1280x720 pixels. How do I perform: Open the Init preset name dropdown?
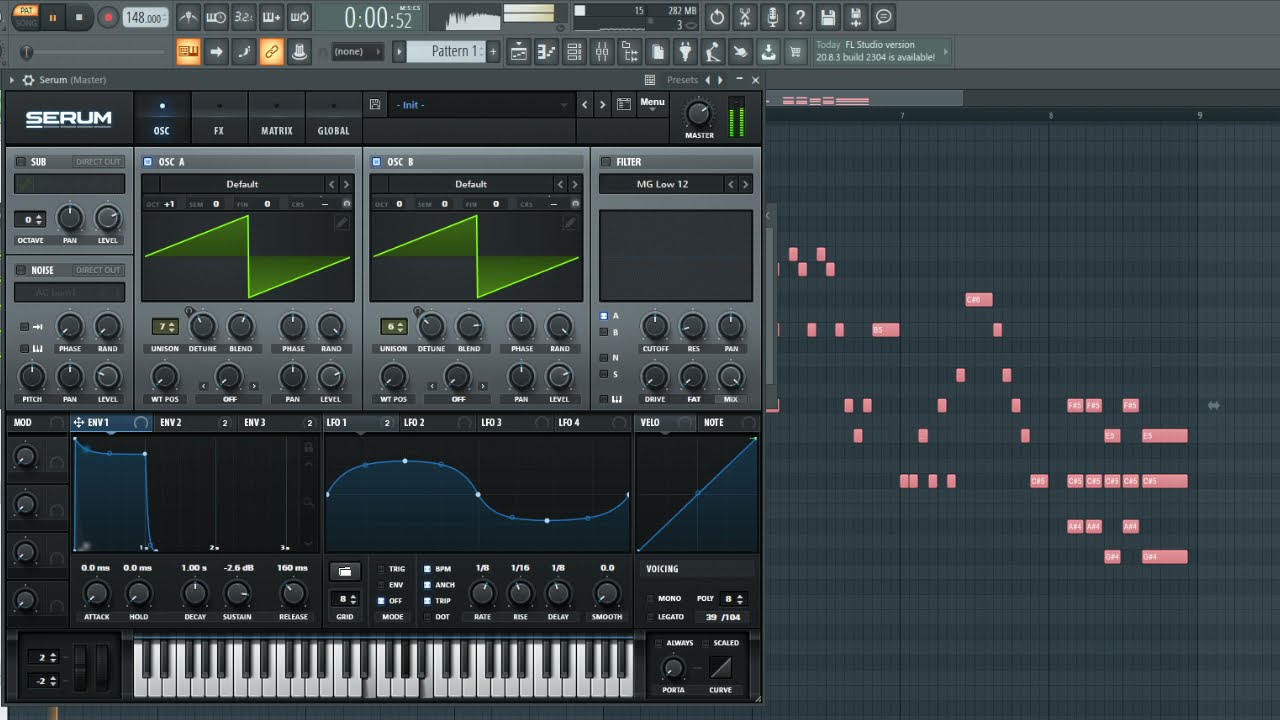coord(482,104)
